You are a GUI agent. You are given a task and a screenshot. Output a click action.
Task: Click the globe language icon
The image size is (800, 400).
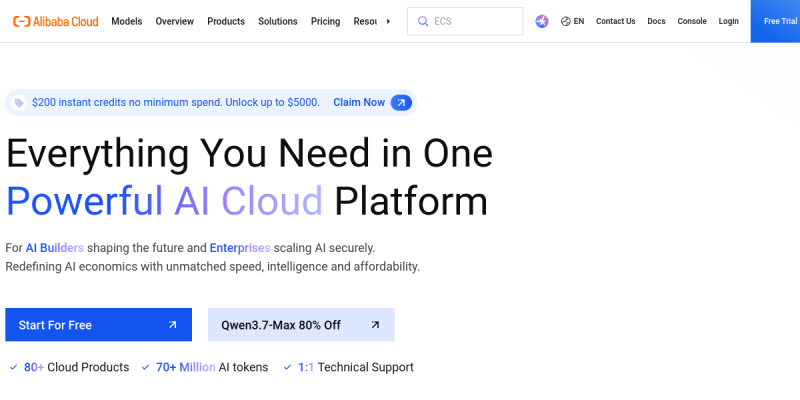pos(565,21)
